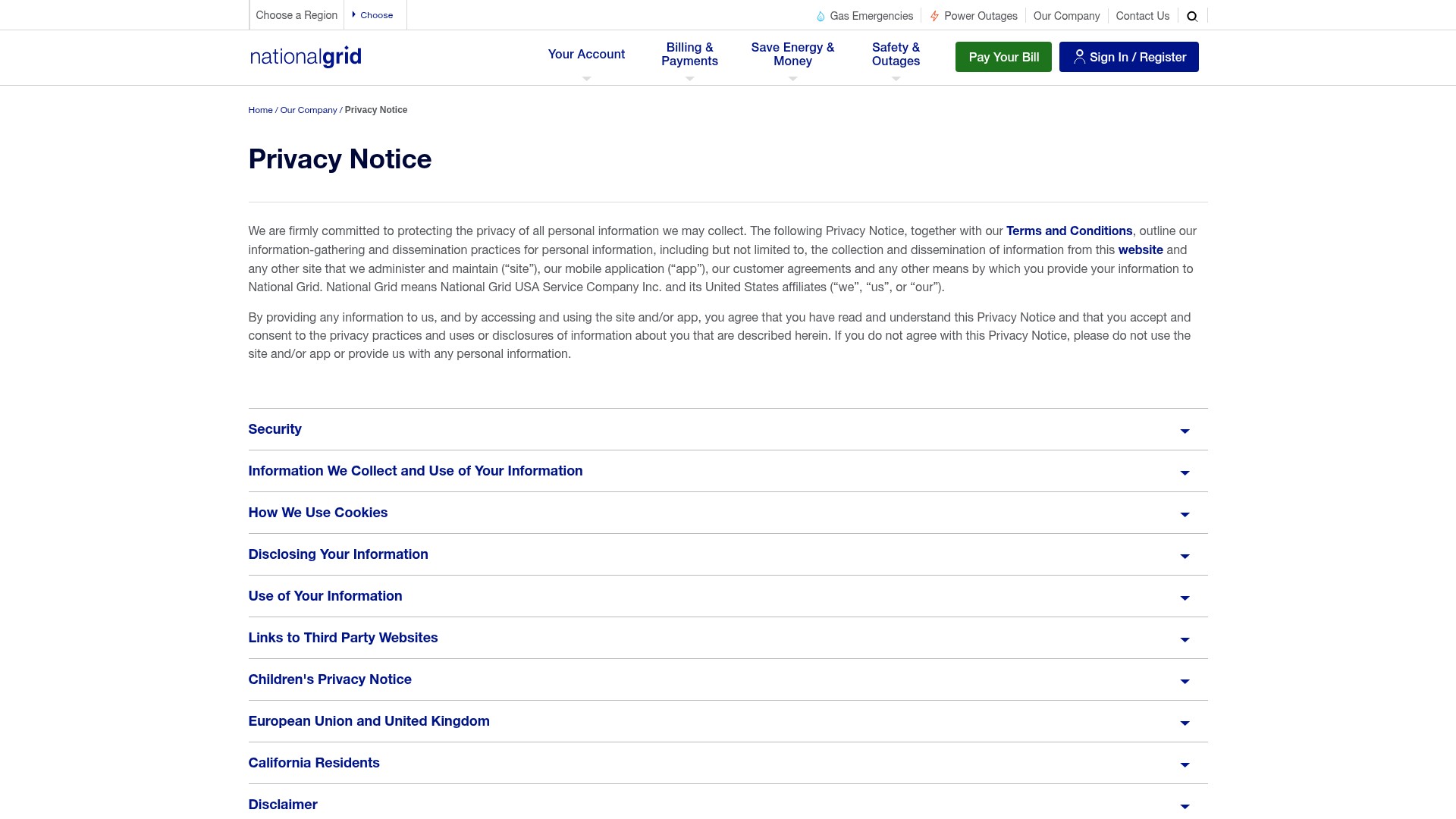Expand the Disclaimer section
The image size is (1456, 819).
(728, 802)
